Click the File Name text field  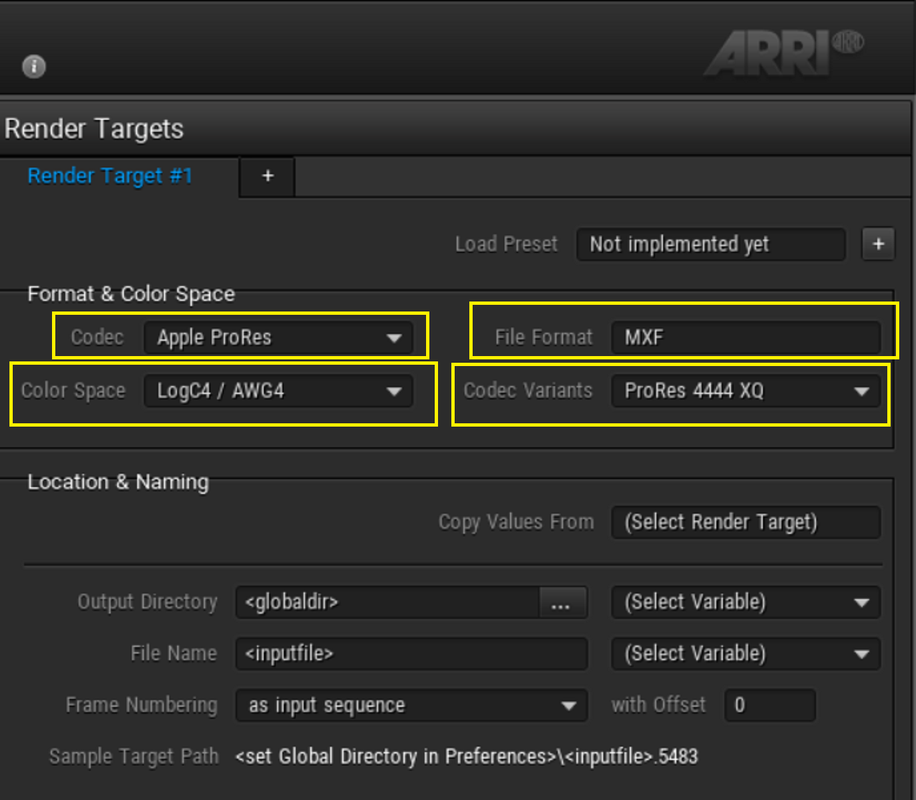411,653
